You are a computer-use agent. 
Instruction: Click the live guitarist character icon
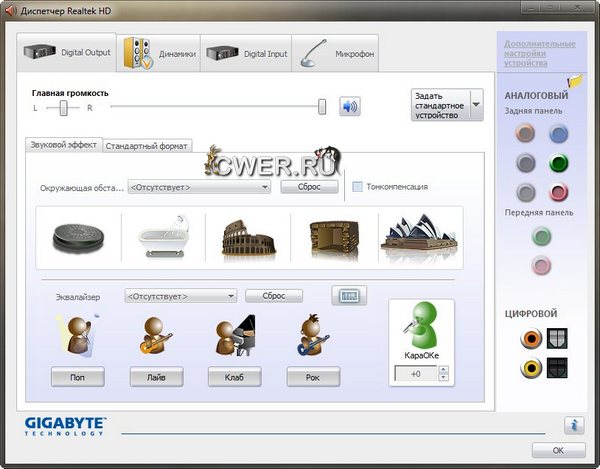coord(156,335)
